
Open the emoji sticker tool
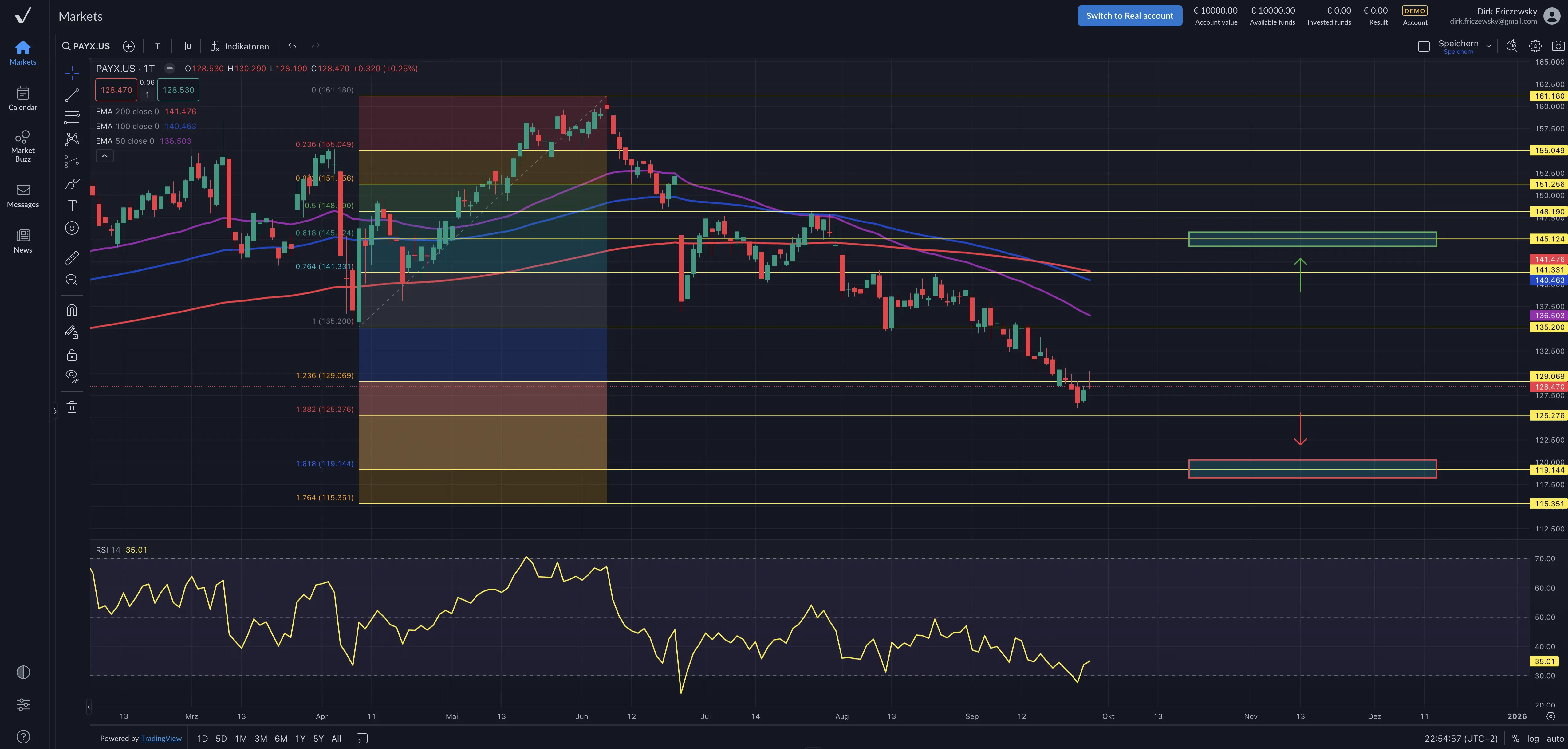click(72, 228)
